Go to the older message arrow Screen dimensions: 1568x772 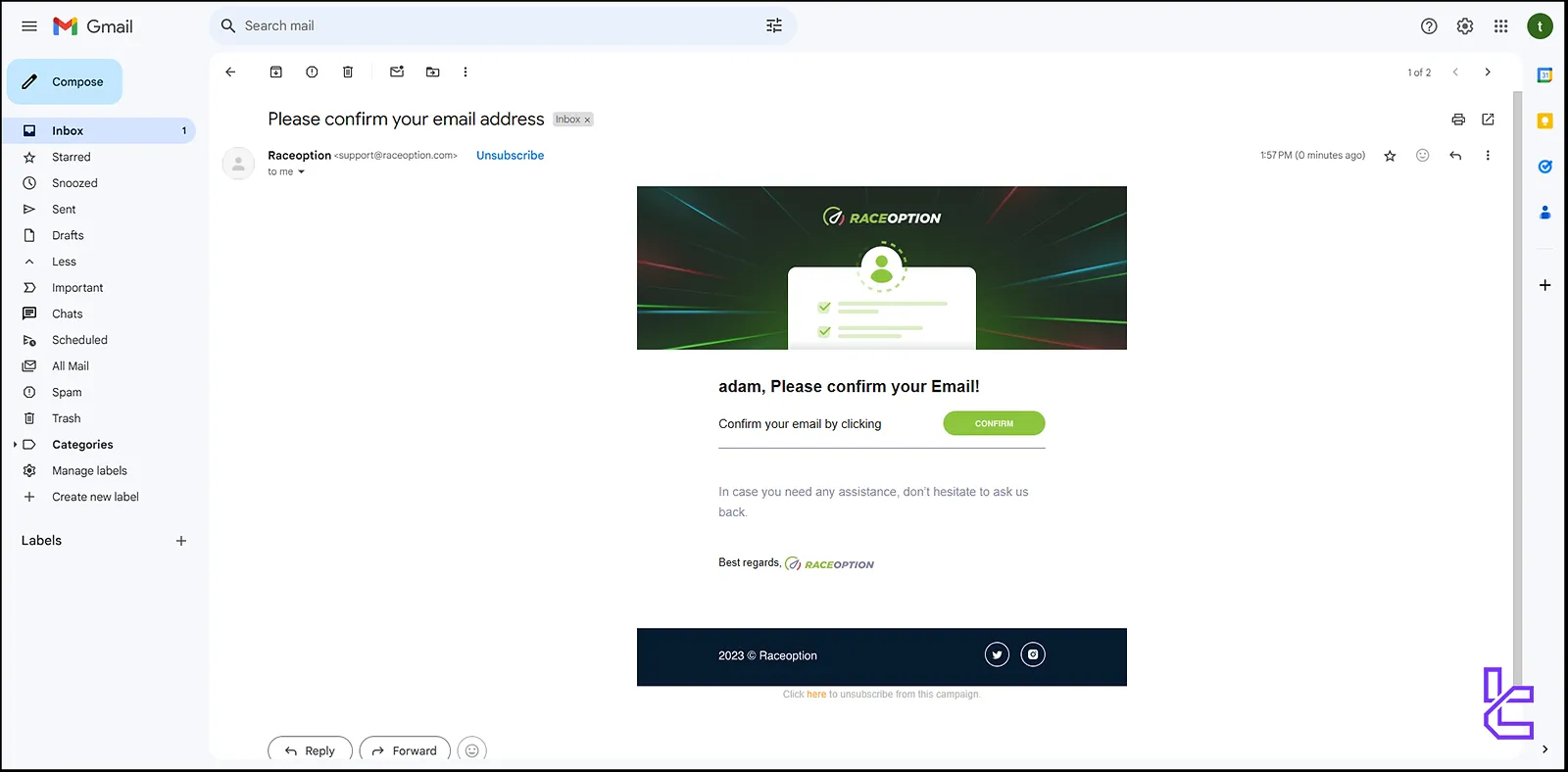click(x=1488, y=72)
